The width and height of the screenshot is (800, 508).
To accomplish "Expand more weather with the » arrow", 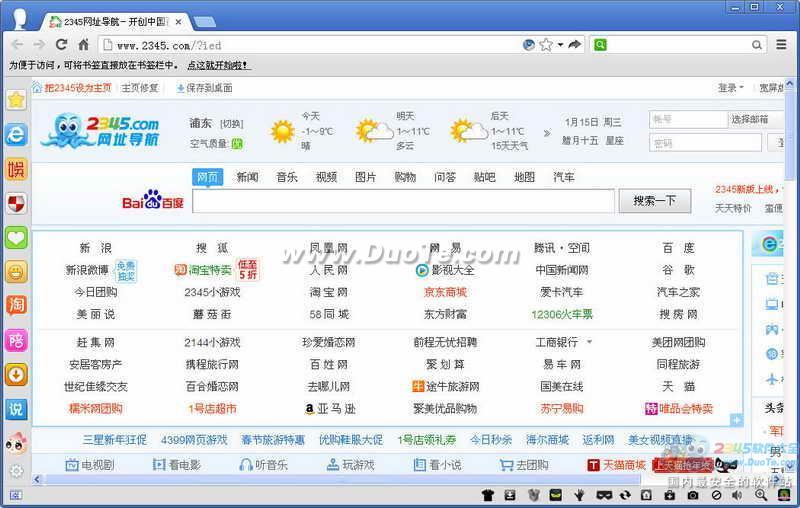I will point(547,133).
